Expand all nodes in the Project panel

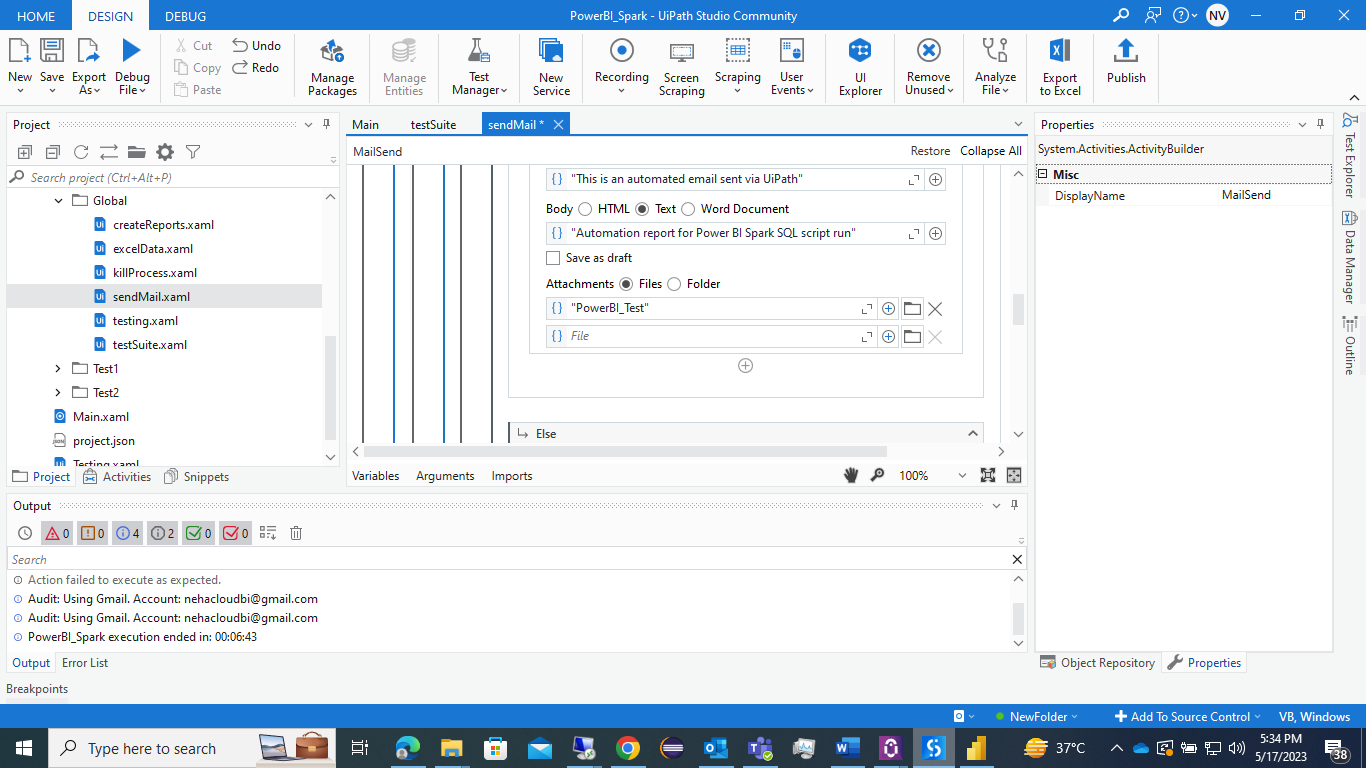tap(25, 152)
